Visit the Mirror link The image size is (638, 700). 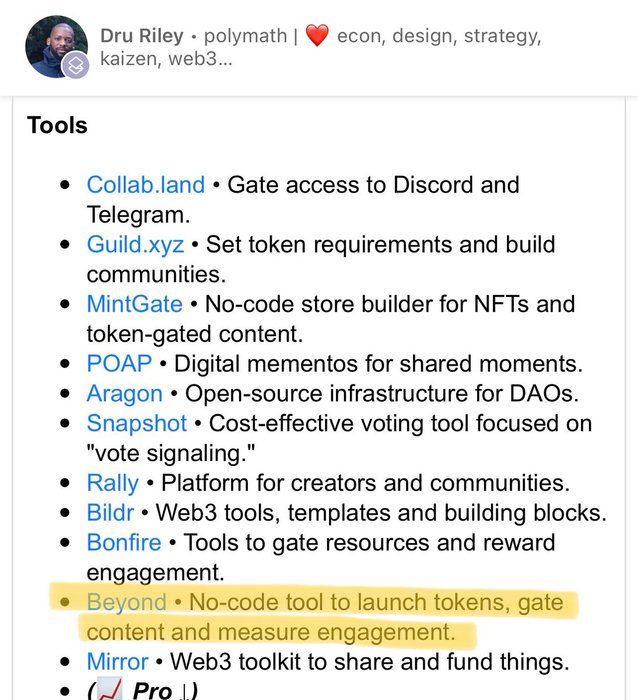pos(117,662)
